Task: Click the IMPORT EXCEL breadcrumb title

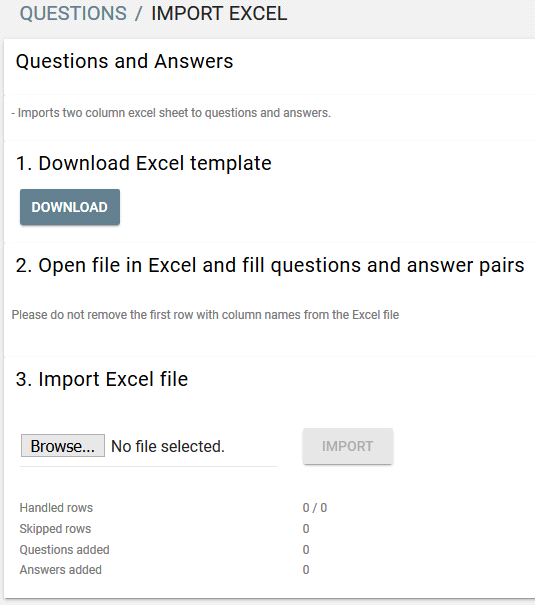Action: click(219, 14)
